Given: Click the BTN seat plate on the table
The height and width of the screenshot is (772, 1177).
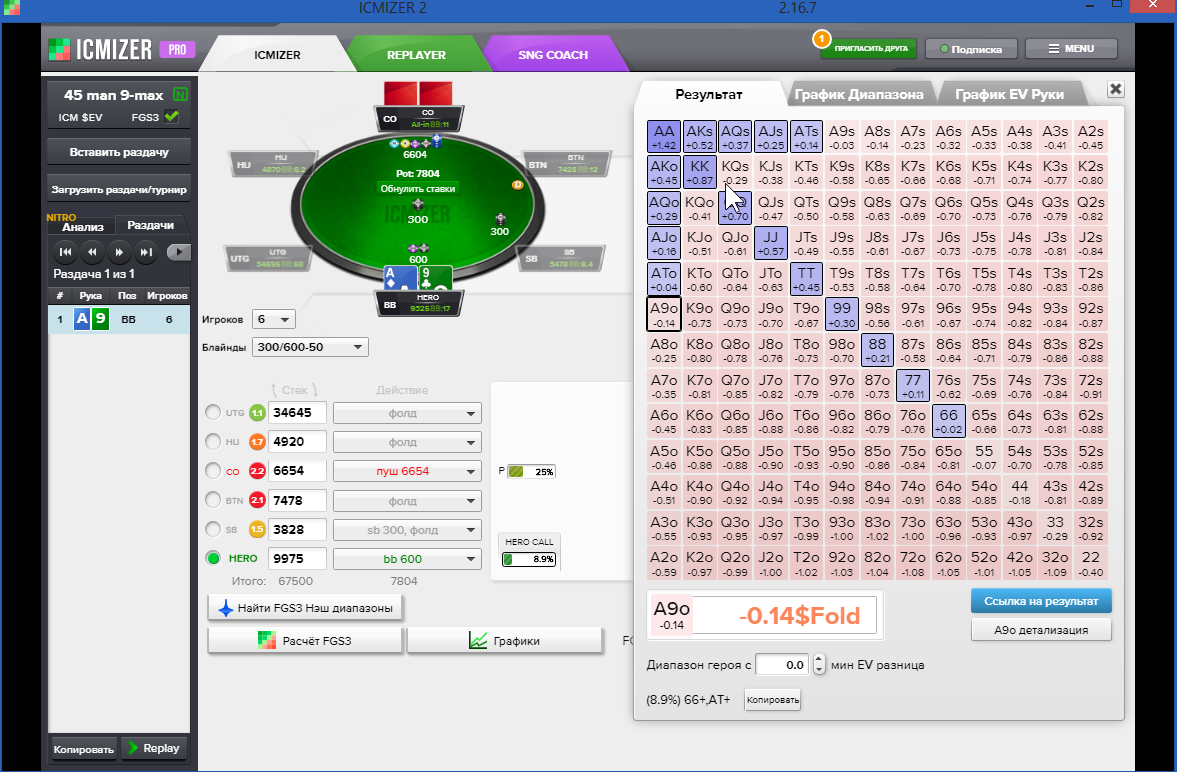Looking at the screenshot, I should pos(567,164).
